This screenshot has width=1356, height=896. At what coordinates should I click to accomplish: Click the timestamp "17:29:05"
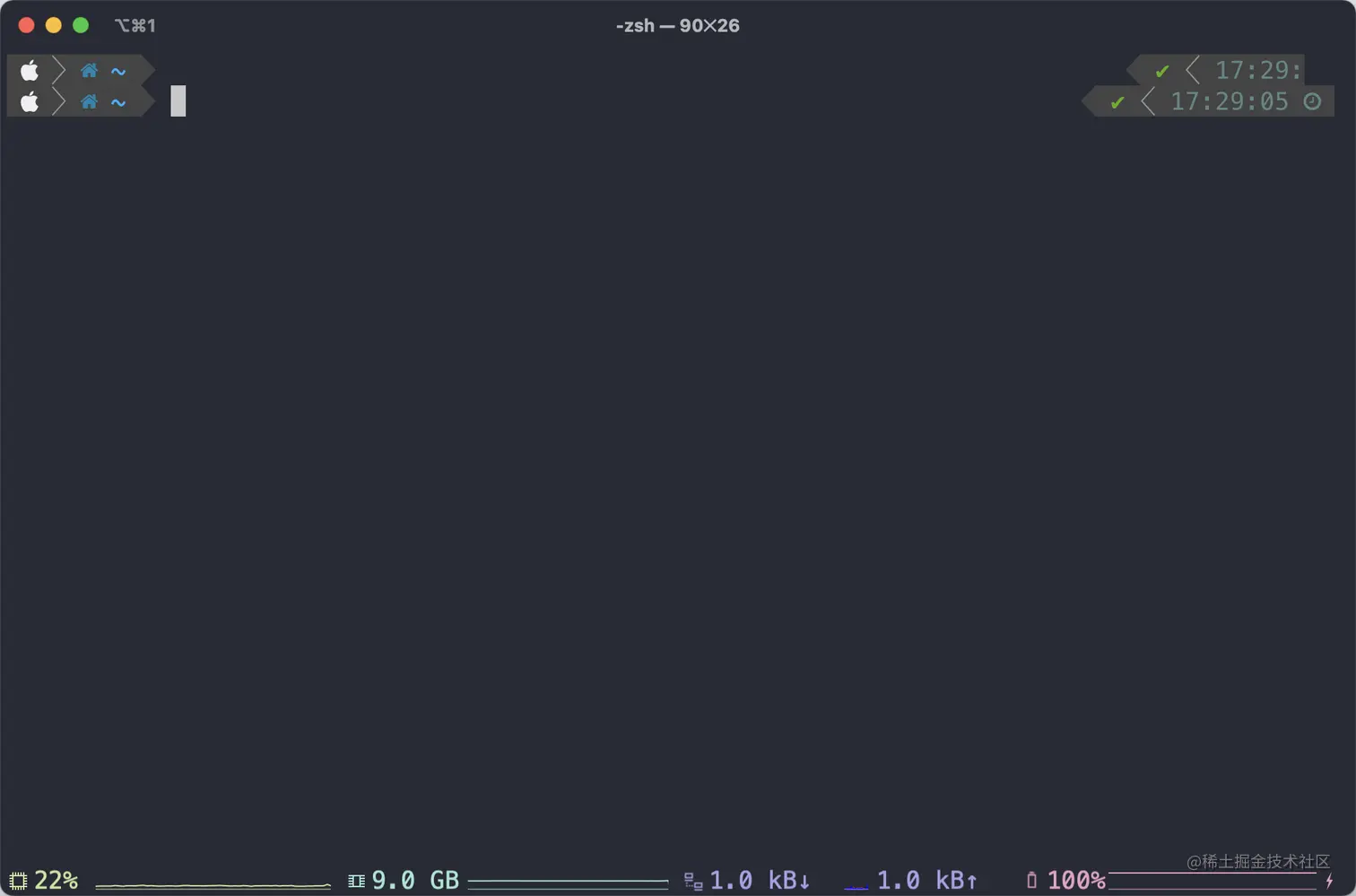1230,101
